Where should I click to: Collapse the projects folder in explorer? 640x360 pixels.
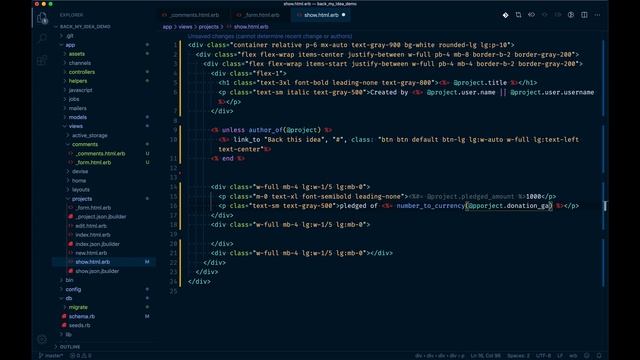coord(82,199)
